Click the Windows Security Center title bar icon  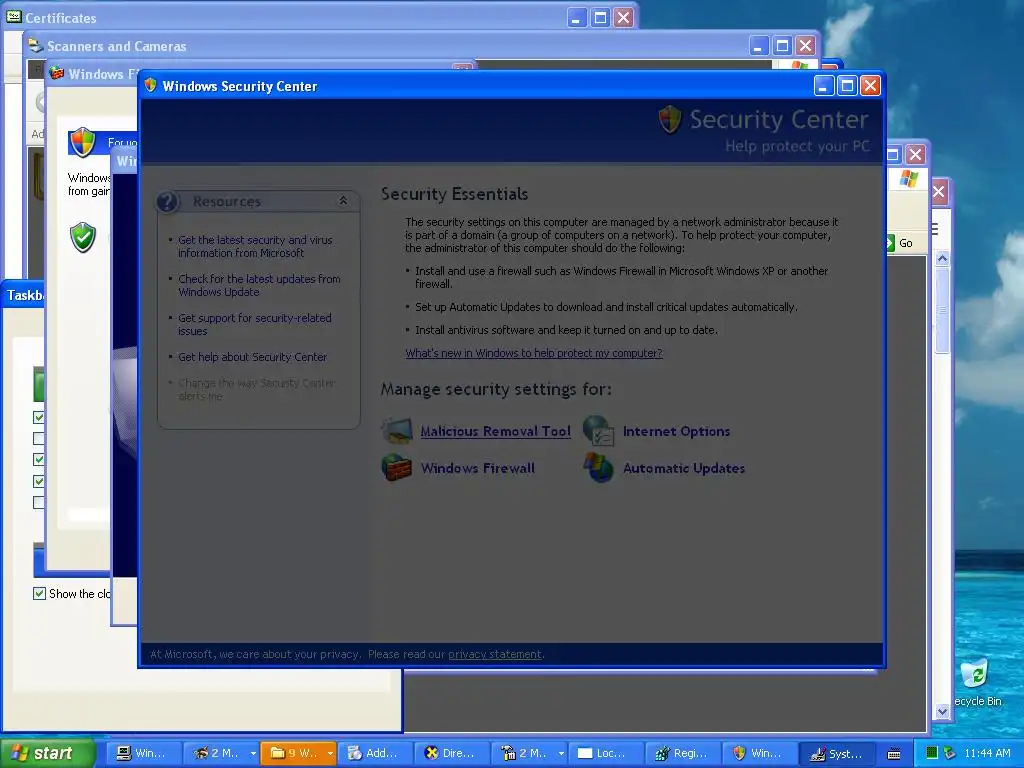pos(151,86)
